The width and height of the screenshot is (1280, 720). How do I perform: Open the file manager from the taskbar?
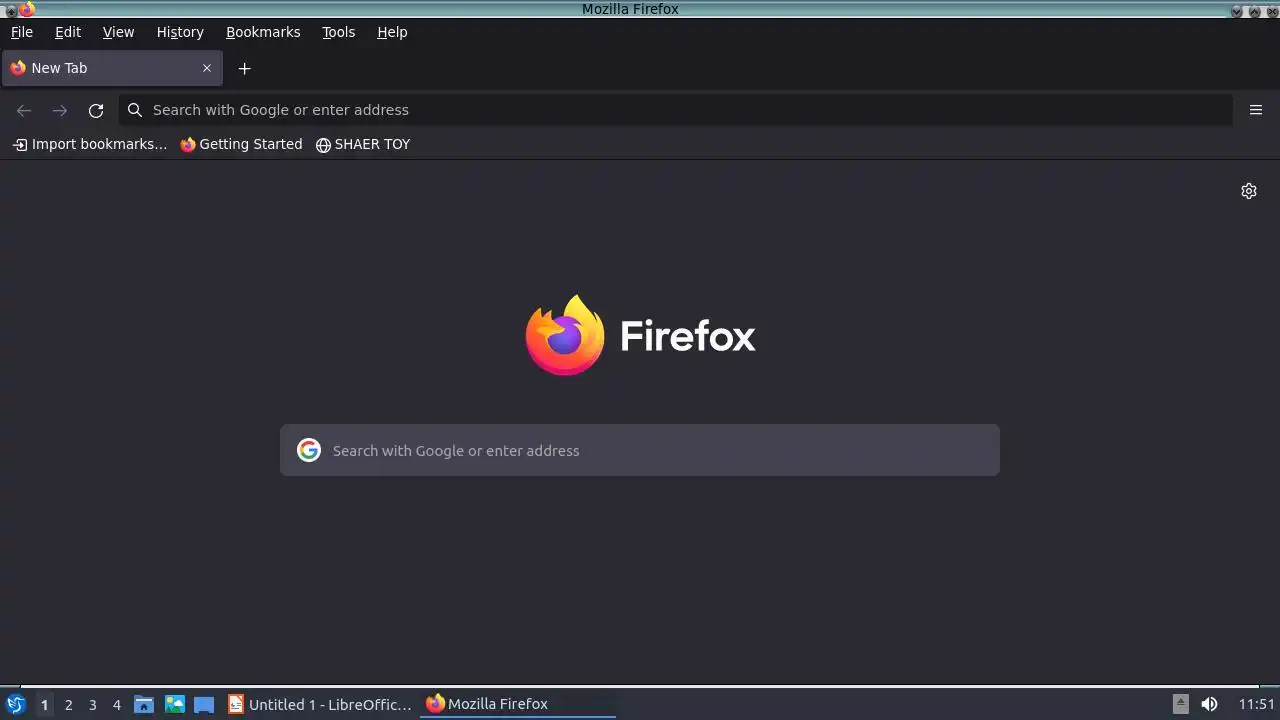point(144,704)
